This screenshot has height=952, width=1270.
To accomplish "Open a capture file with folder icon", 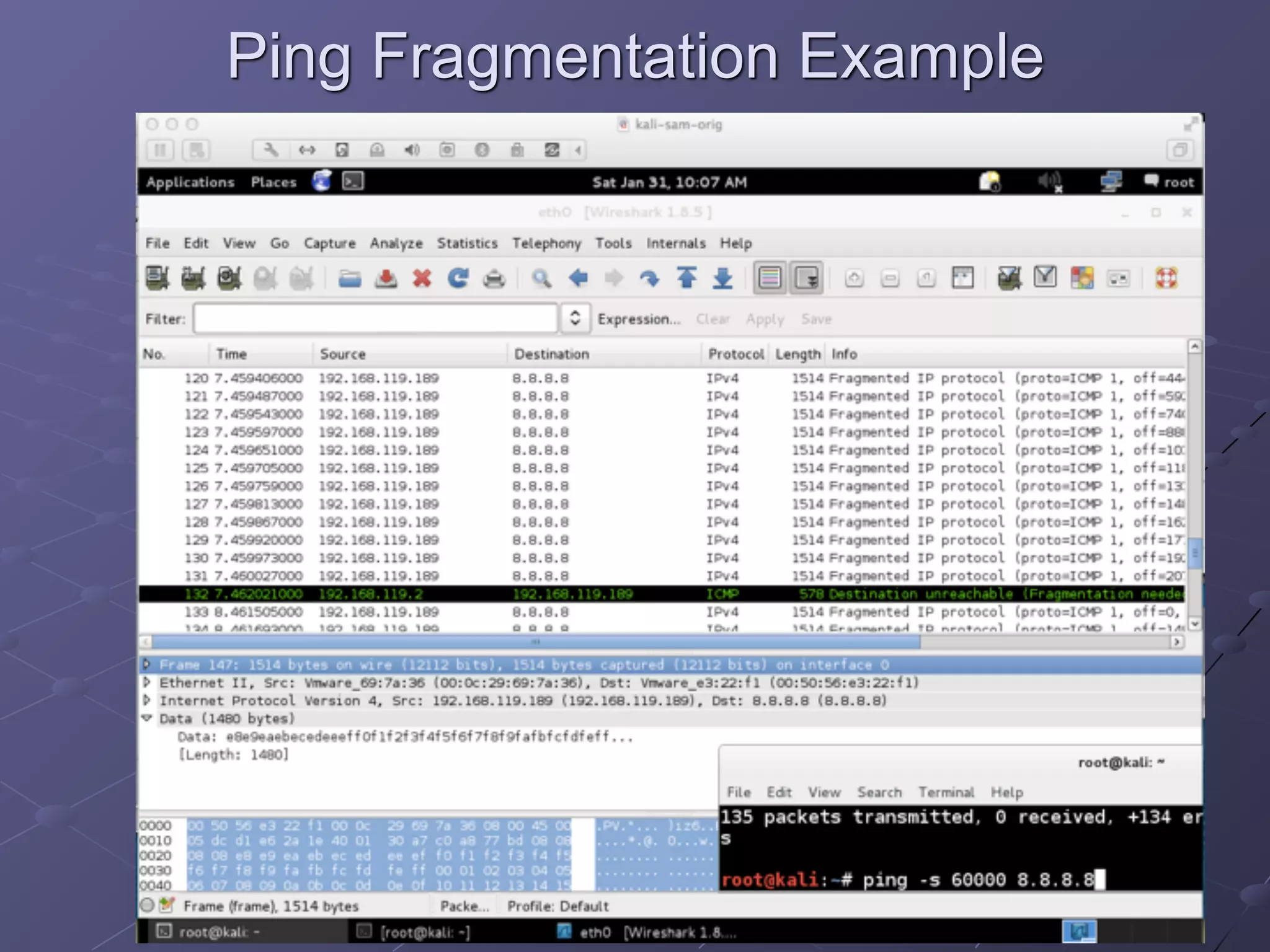I will tap(350, 278).
